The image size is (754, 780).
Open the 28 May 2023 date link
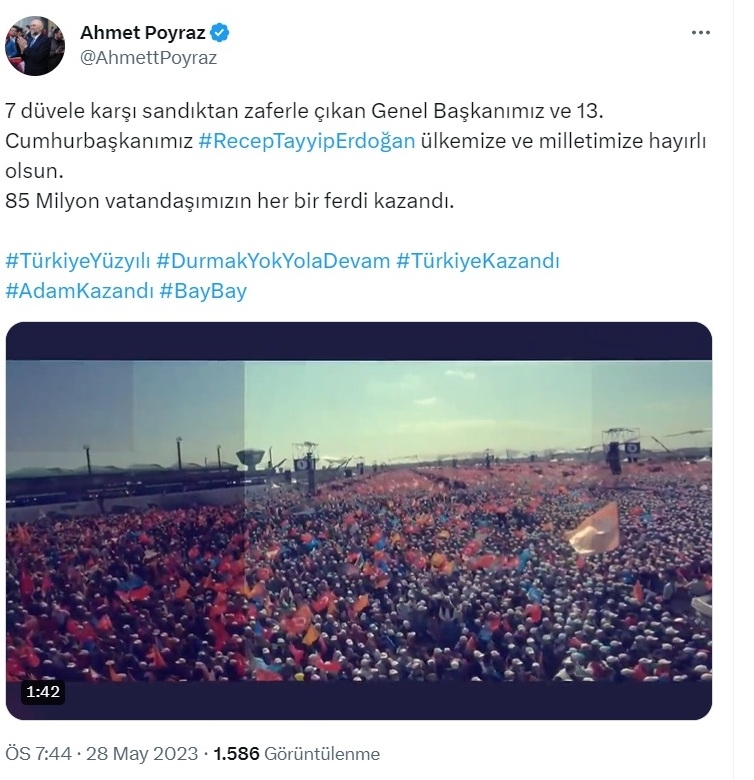click(x=142, y=754)
